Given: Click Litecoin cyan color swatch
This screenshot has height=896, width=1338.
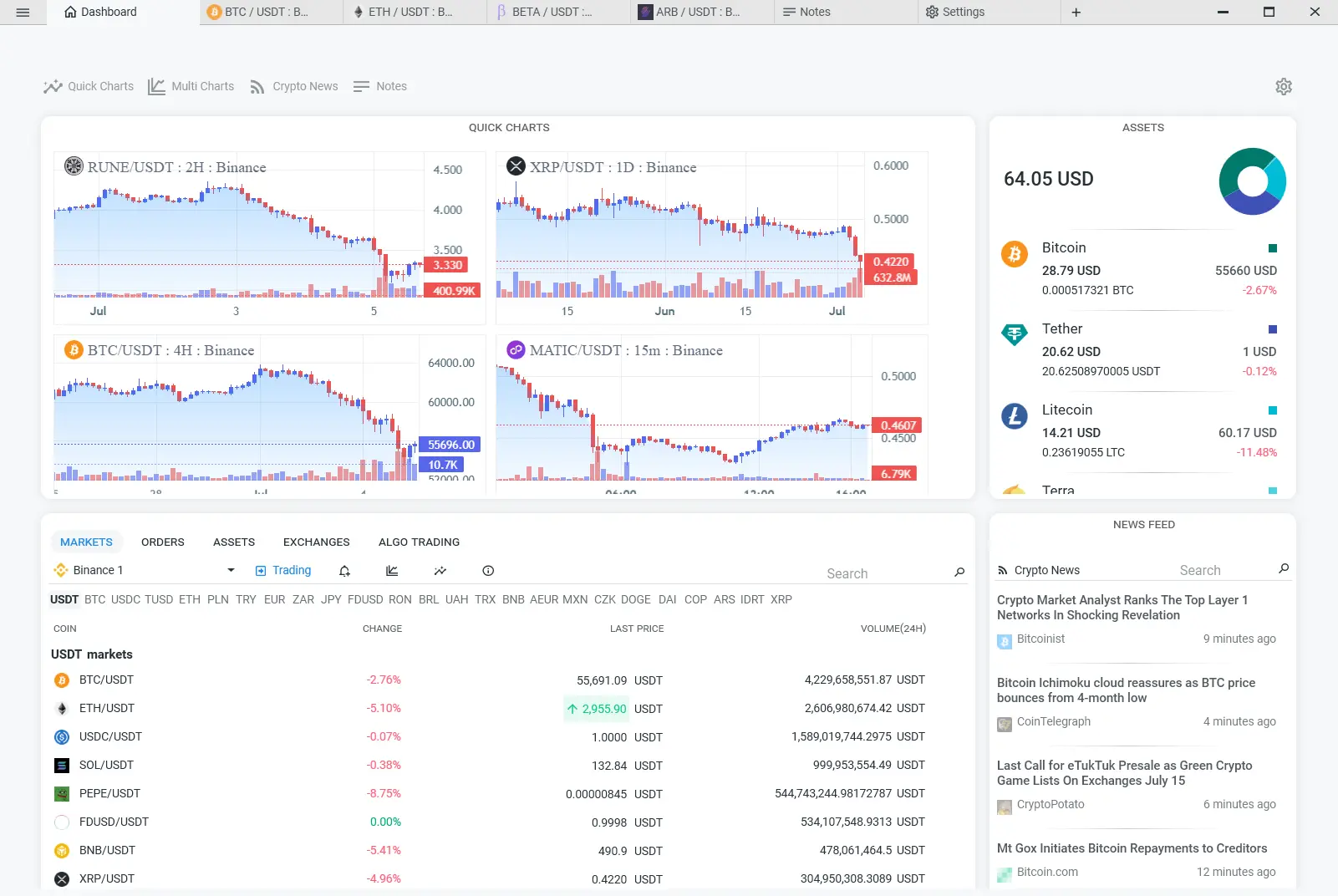Looking at the screenshot, I should 1273,410.
